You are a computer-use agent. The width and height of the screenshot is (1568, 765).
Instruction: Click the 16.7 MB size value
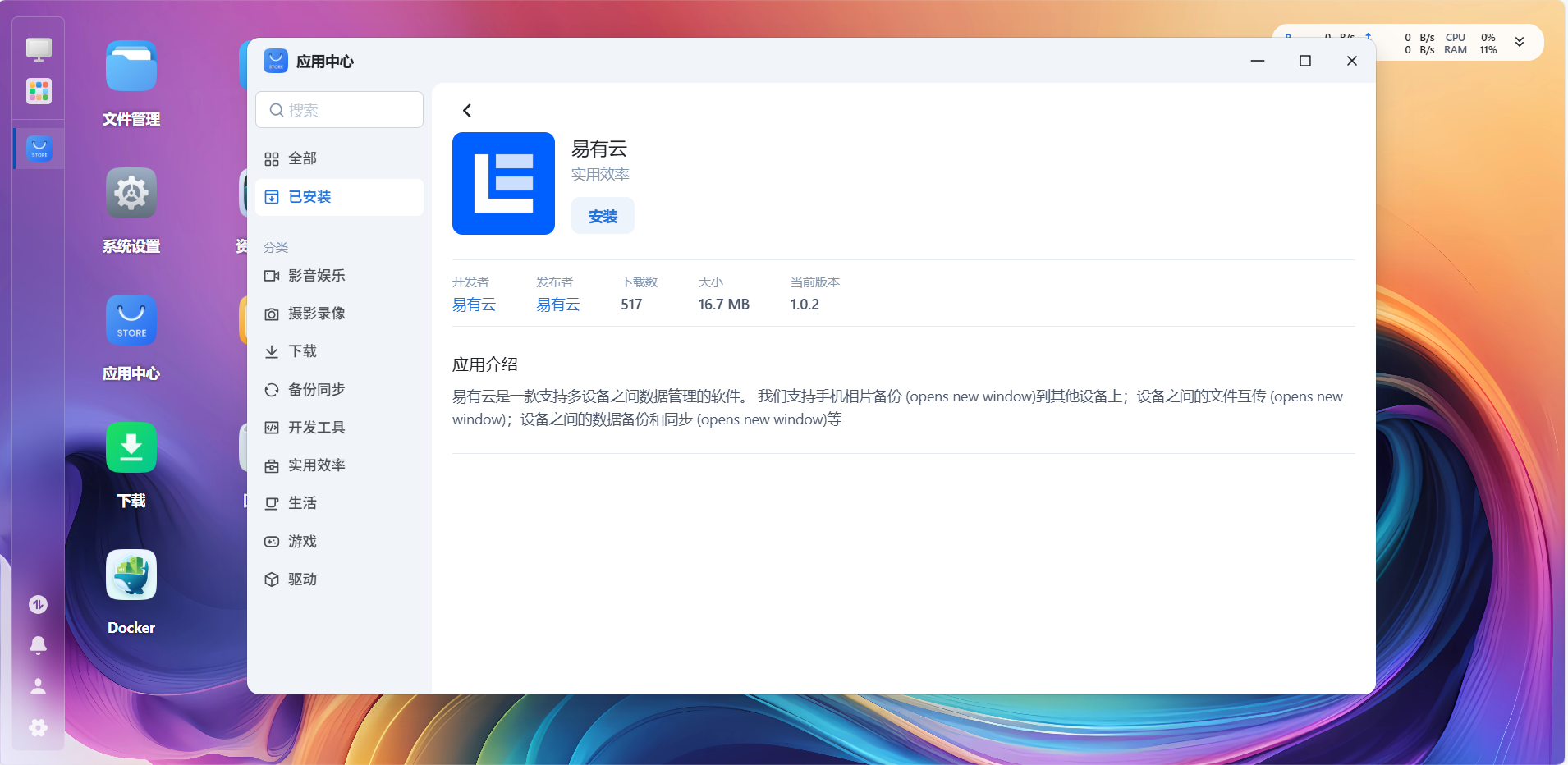pyautogui.click(x=724, y=305)
